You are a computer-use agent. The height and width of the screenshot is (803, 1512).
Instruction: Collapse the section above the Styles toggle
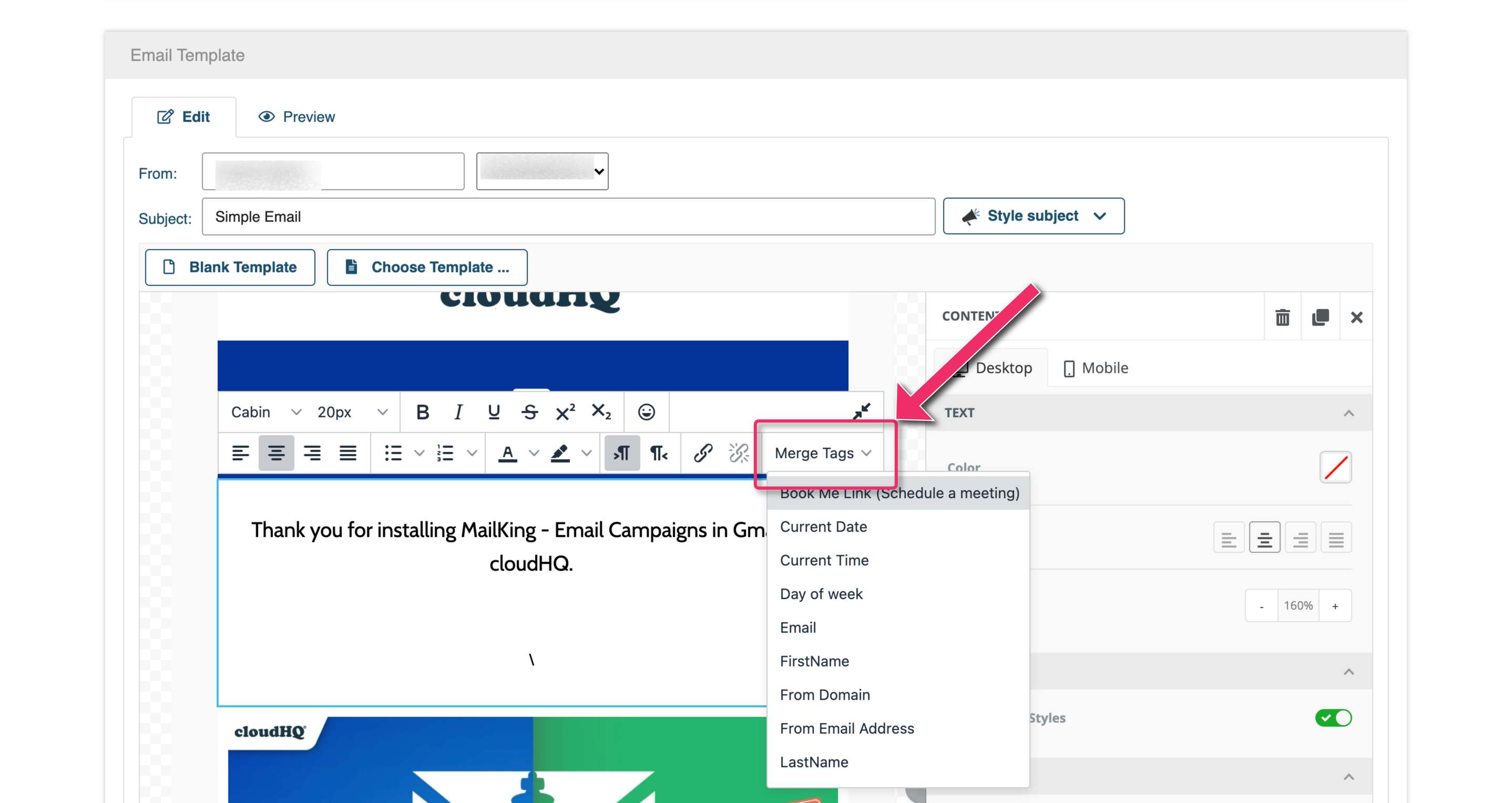[x=1348, y=672]
